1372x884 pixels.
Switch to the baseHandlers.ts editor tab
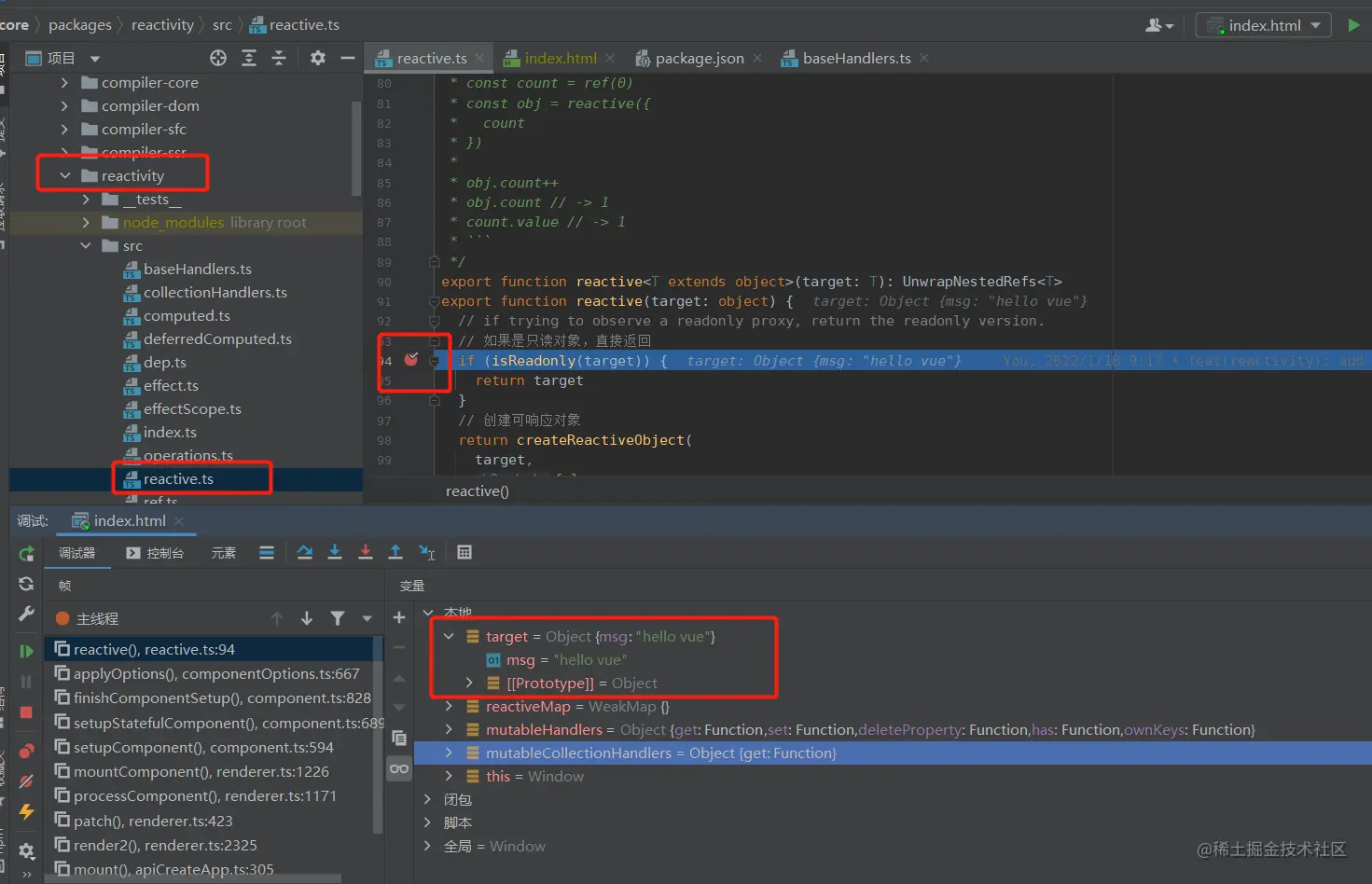point(855,59)
